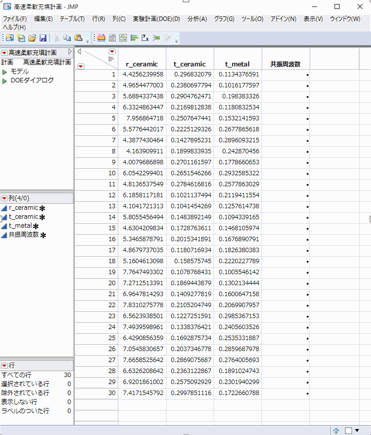
Task: Open the 行 panel red triangle menu
Action: (x=4, y=365)
